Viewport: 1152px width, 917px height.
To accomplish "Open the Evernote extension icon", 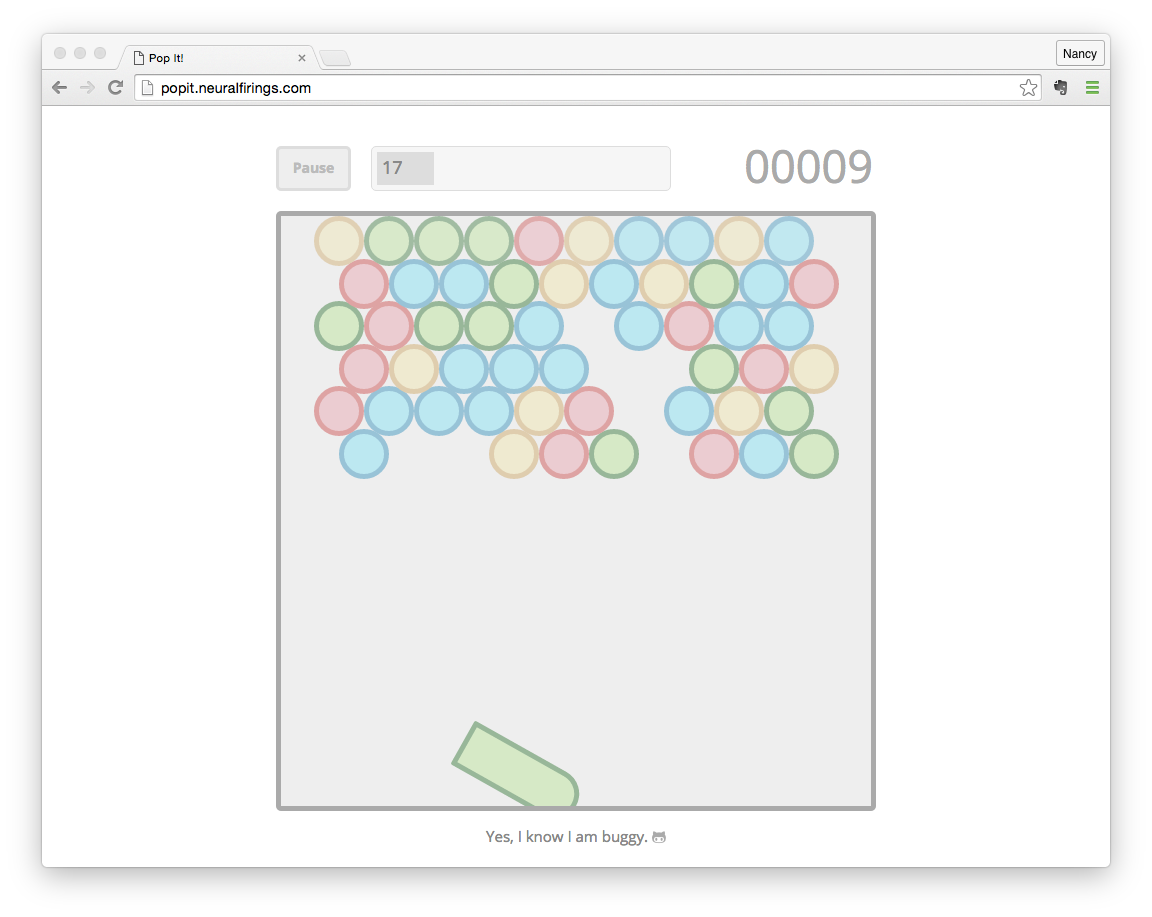I will coord(1061,88).
